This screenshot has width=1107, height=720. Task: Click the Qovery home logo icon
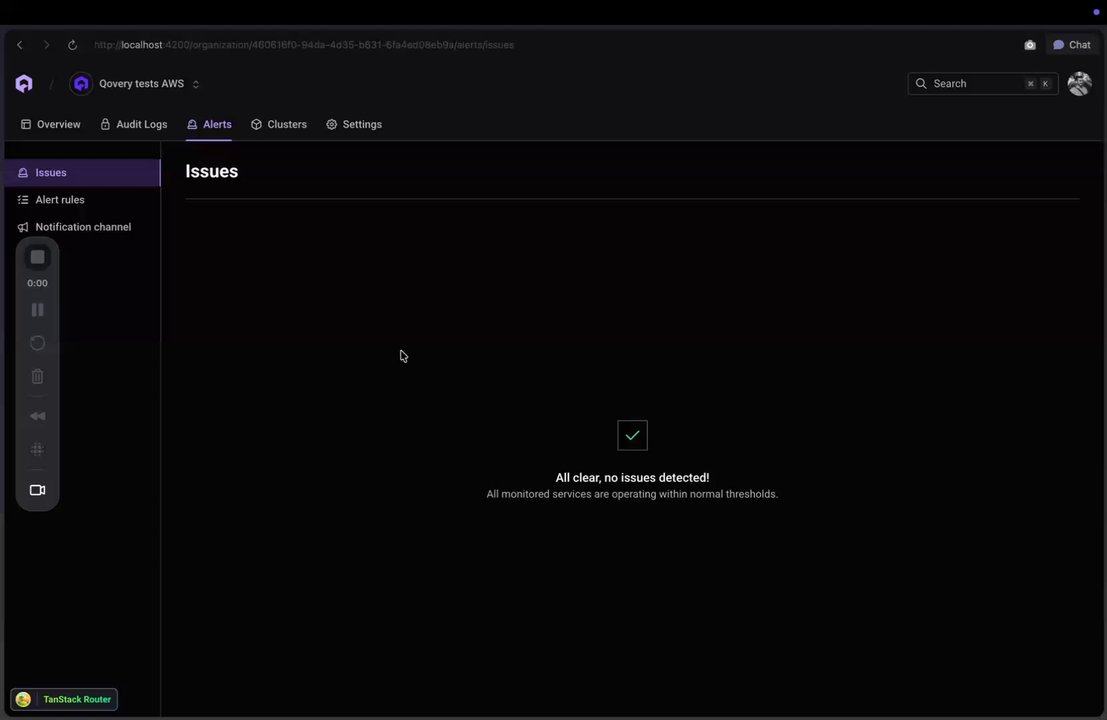click(24, 83)
